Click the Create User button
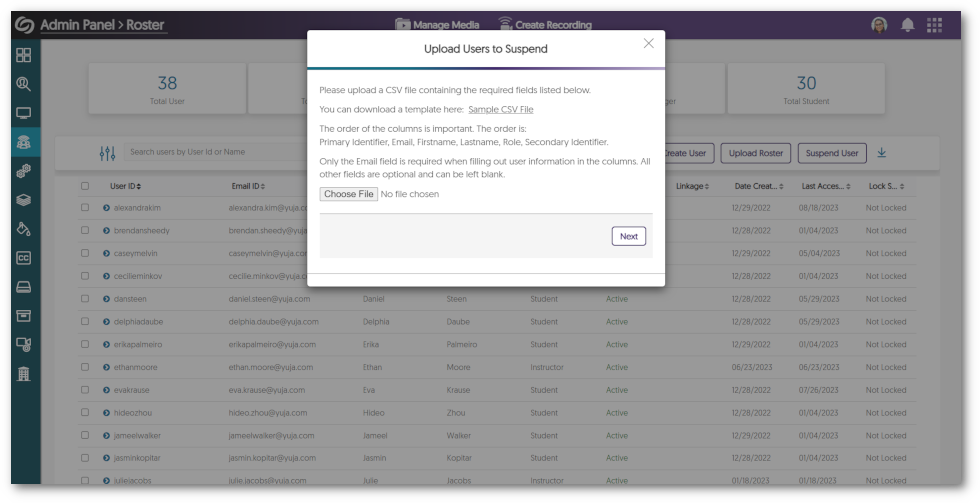 point(688,153)
